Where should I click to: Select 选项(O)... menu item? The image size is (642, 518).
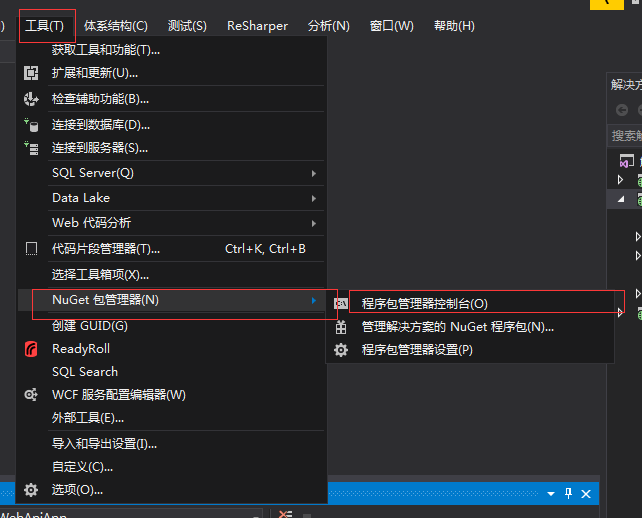point(77,490)
